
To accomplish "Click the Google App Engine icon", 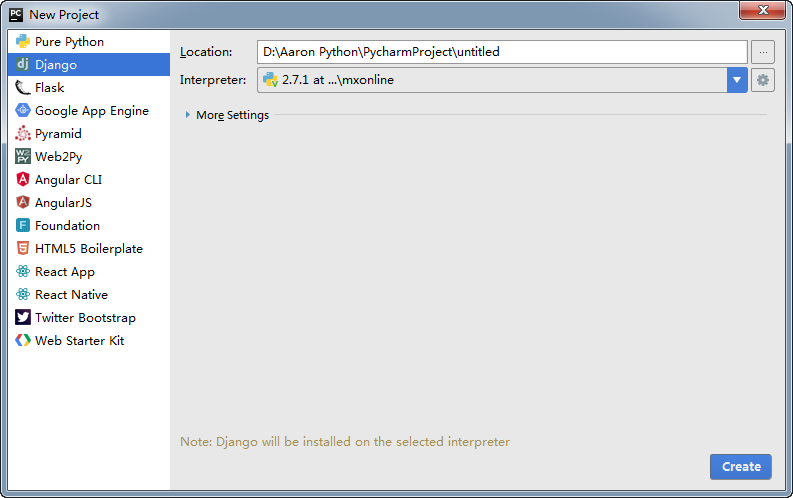I will point(23,110).
